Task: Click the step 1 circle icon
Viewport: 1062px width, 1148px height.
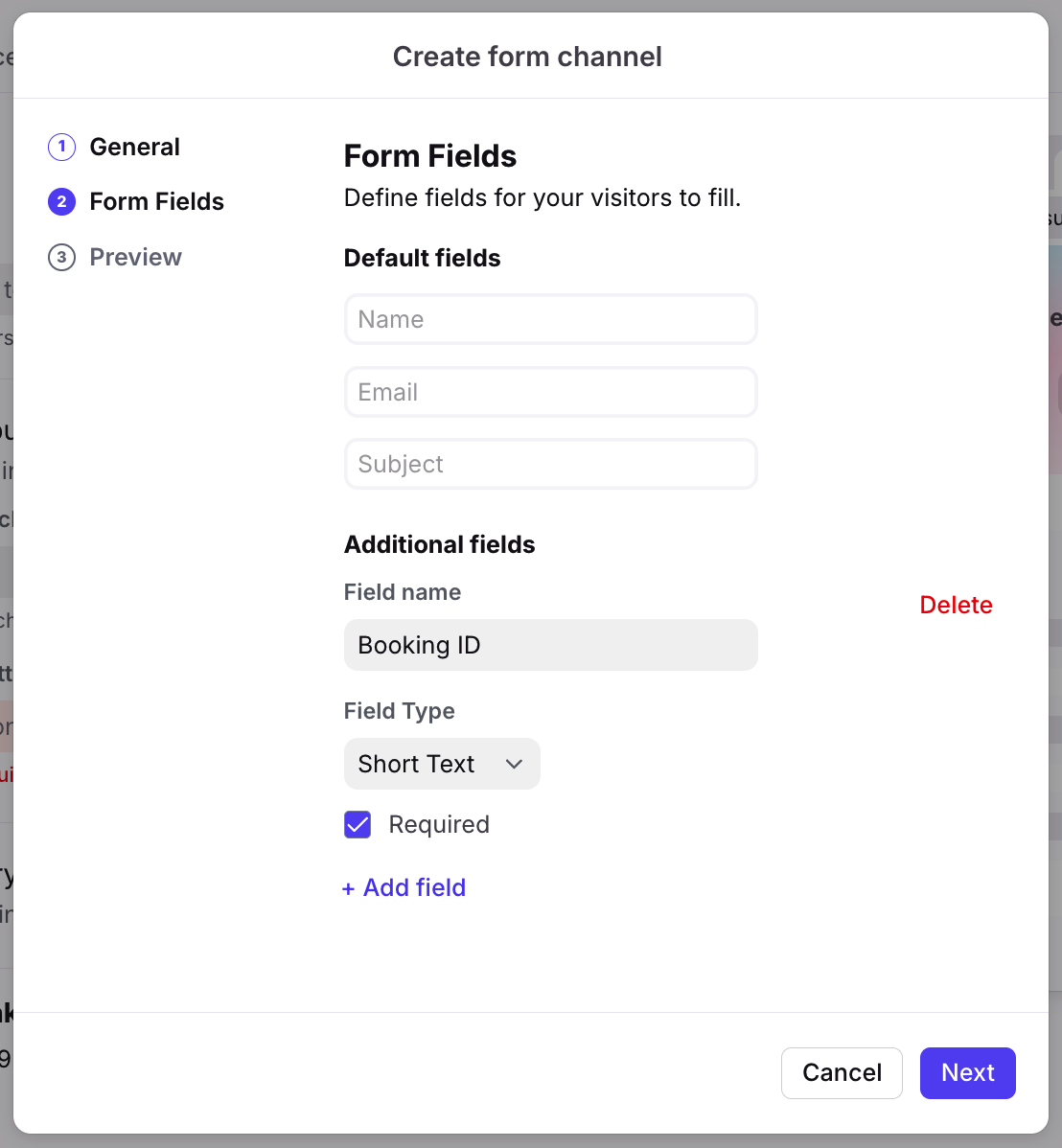Action: [x=61, y=147]
